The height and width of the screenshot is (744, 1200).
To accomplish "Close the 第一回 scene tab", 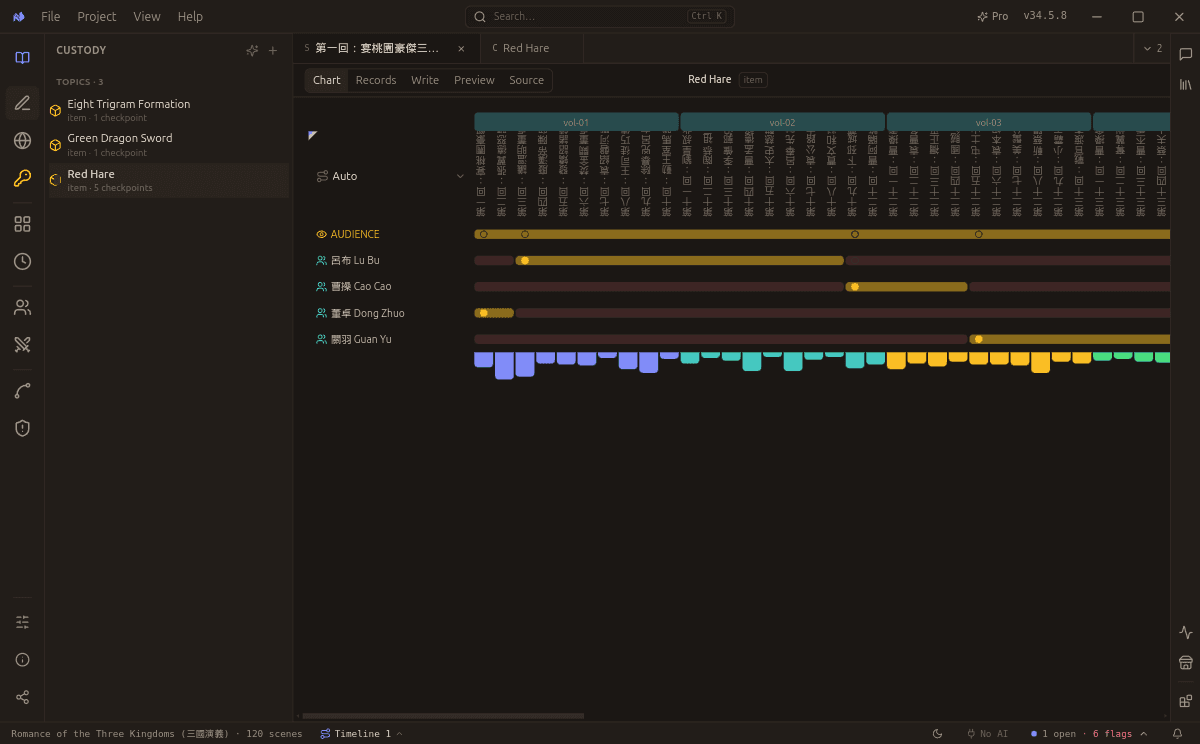I will click(461, 48).
